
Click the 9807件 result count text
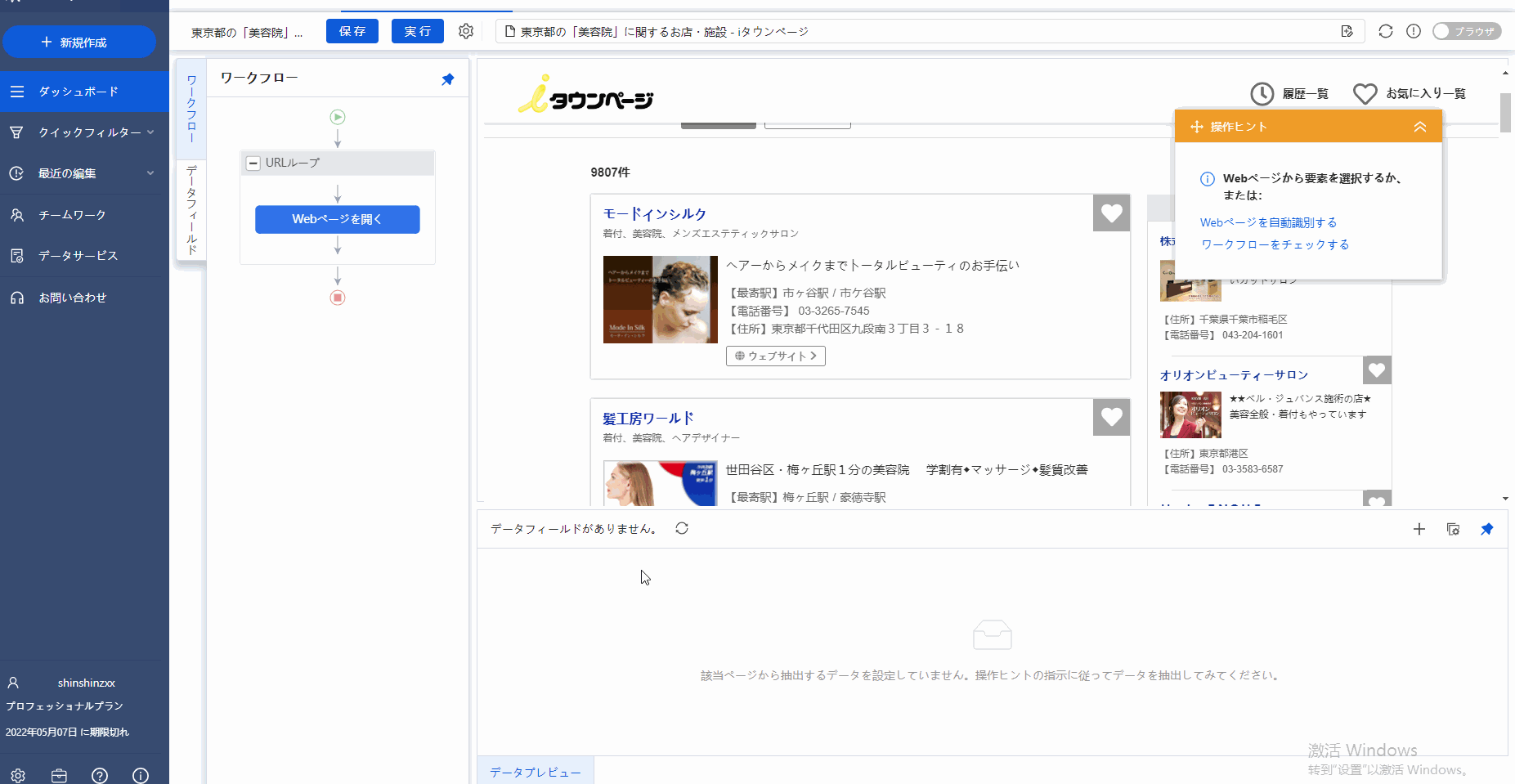coord(610,172)
